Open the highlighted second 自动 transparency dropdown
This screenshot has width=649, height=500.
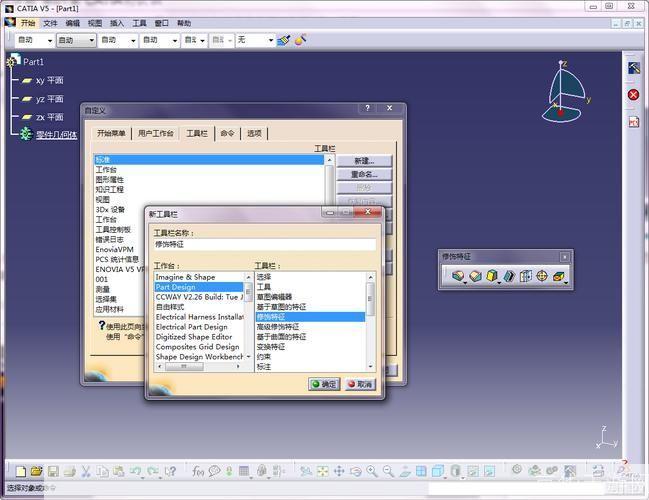[91, 40]
